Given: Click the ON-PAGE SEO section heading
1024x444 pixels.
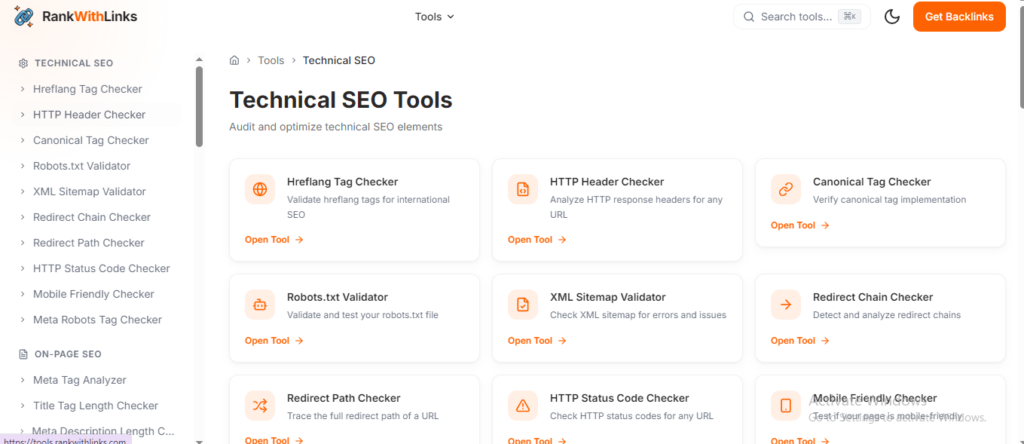Looking at the screenshot, I should pyautogui.click(x=68, y=354).
